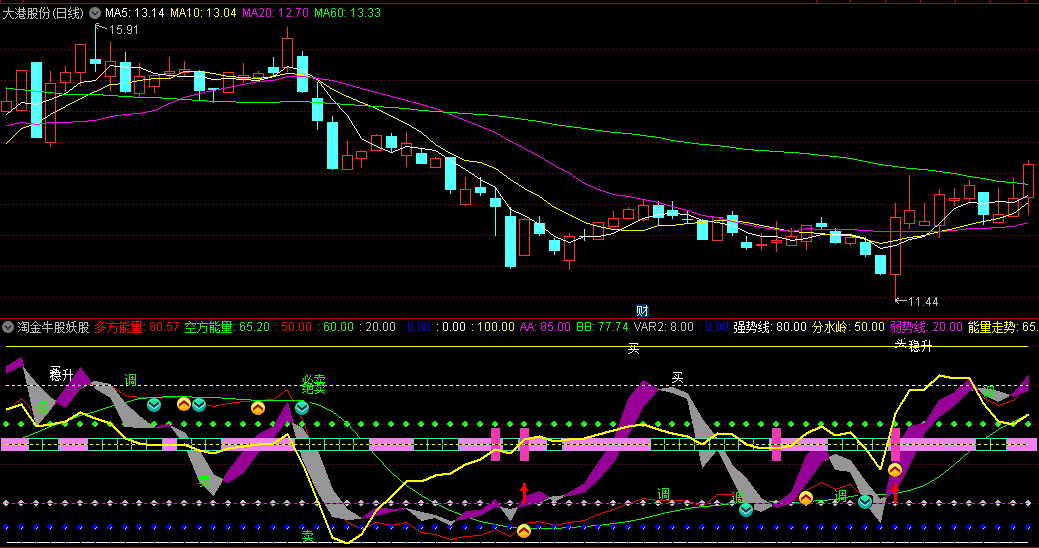The width and height of the screenshot is (1039, 548).
Task: Open the dropdown arrow beside 大港股份(日线)
Action: (95, 13)
